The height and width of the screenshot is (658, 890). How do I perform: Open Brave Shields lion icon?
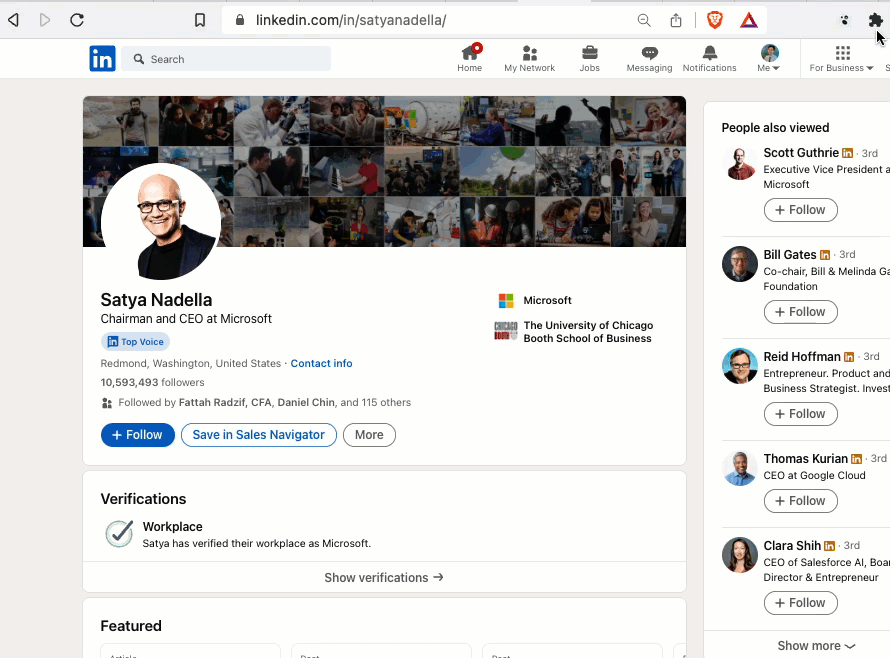pos(715,20)
